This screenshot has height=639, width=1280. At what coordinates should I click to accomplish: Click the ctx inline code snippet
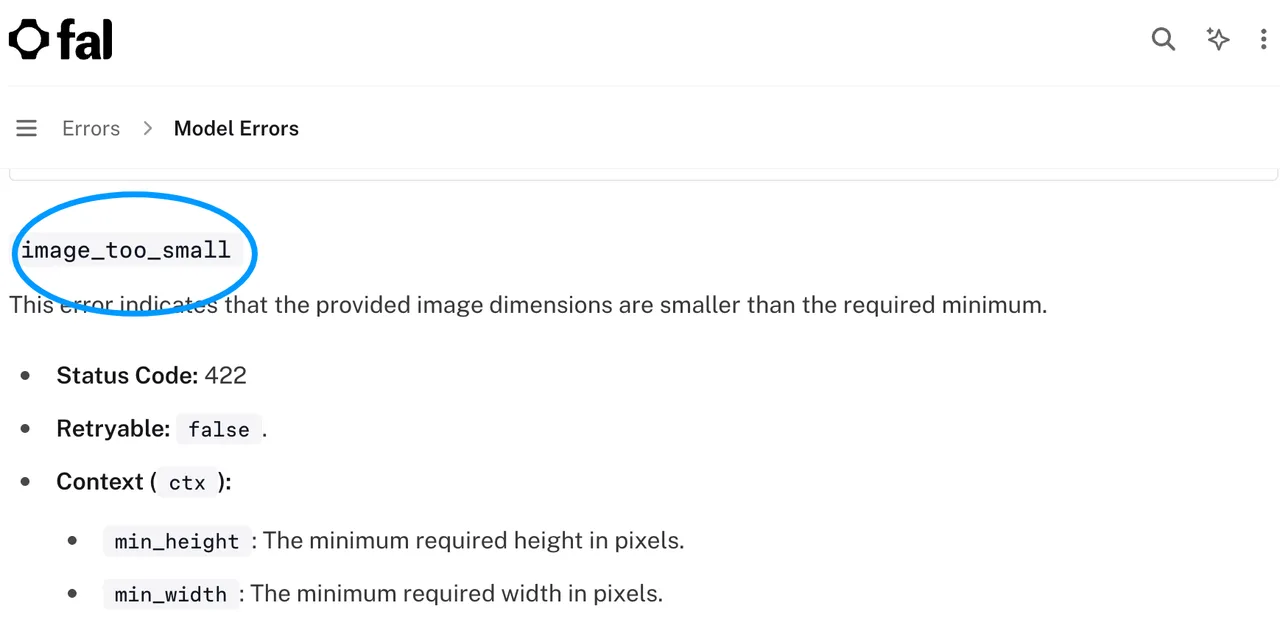click(187, 483)
